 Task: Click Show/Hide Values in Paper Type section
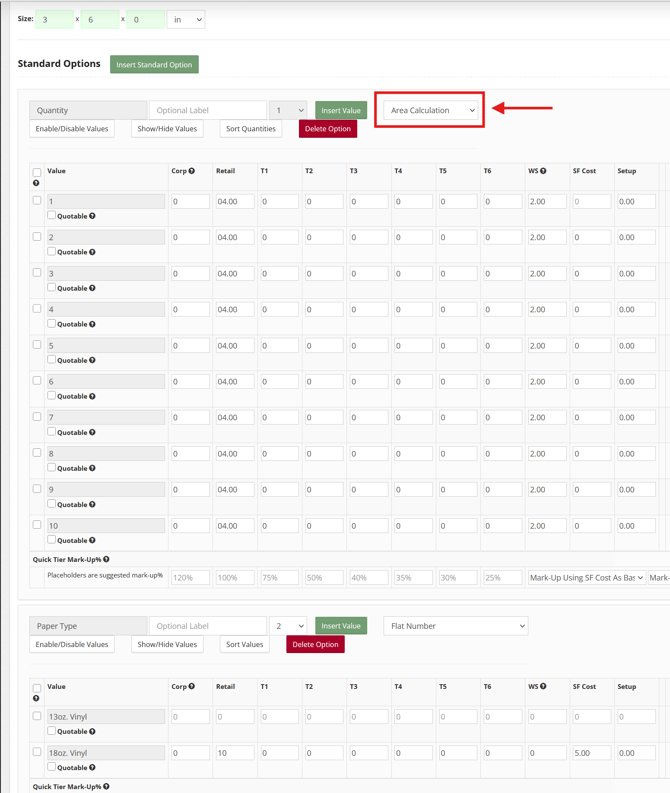pyautogui.click(x=167, y=645)
